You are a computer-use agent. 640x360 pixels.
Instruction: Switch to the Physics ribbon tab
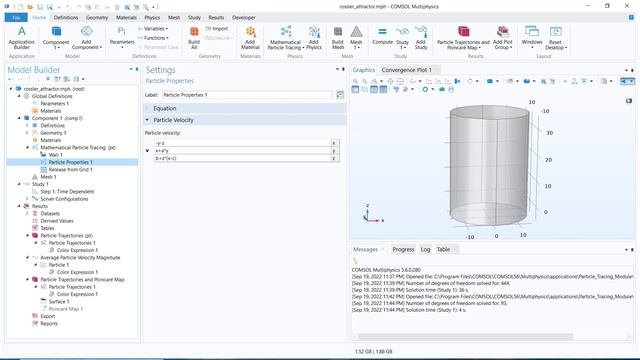click(x=152, y=18)
